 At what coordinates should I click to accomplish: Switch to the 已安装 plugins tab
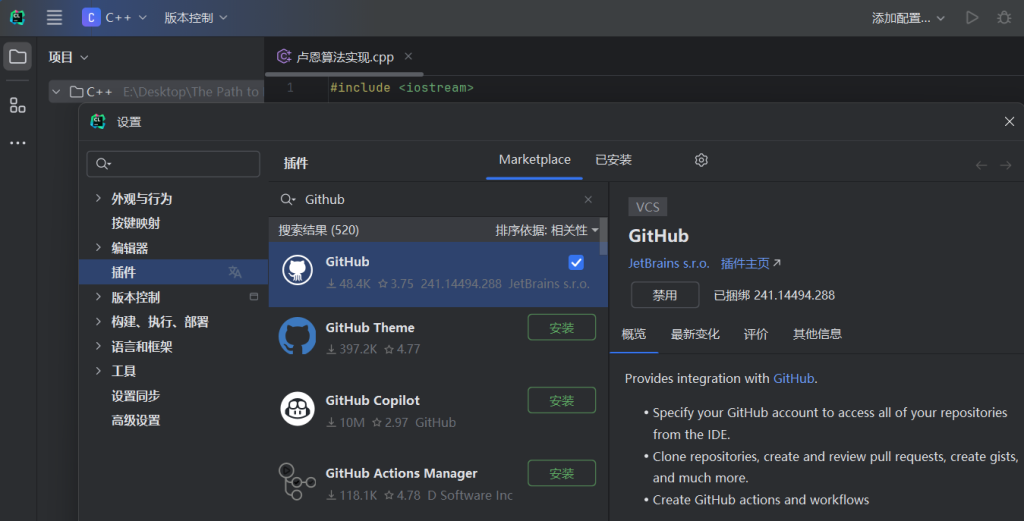[613, 160]
